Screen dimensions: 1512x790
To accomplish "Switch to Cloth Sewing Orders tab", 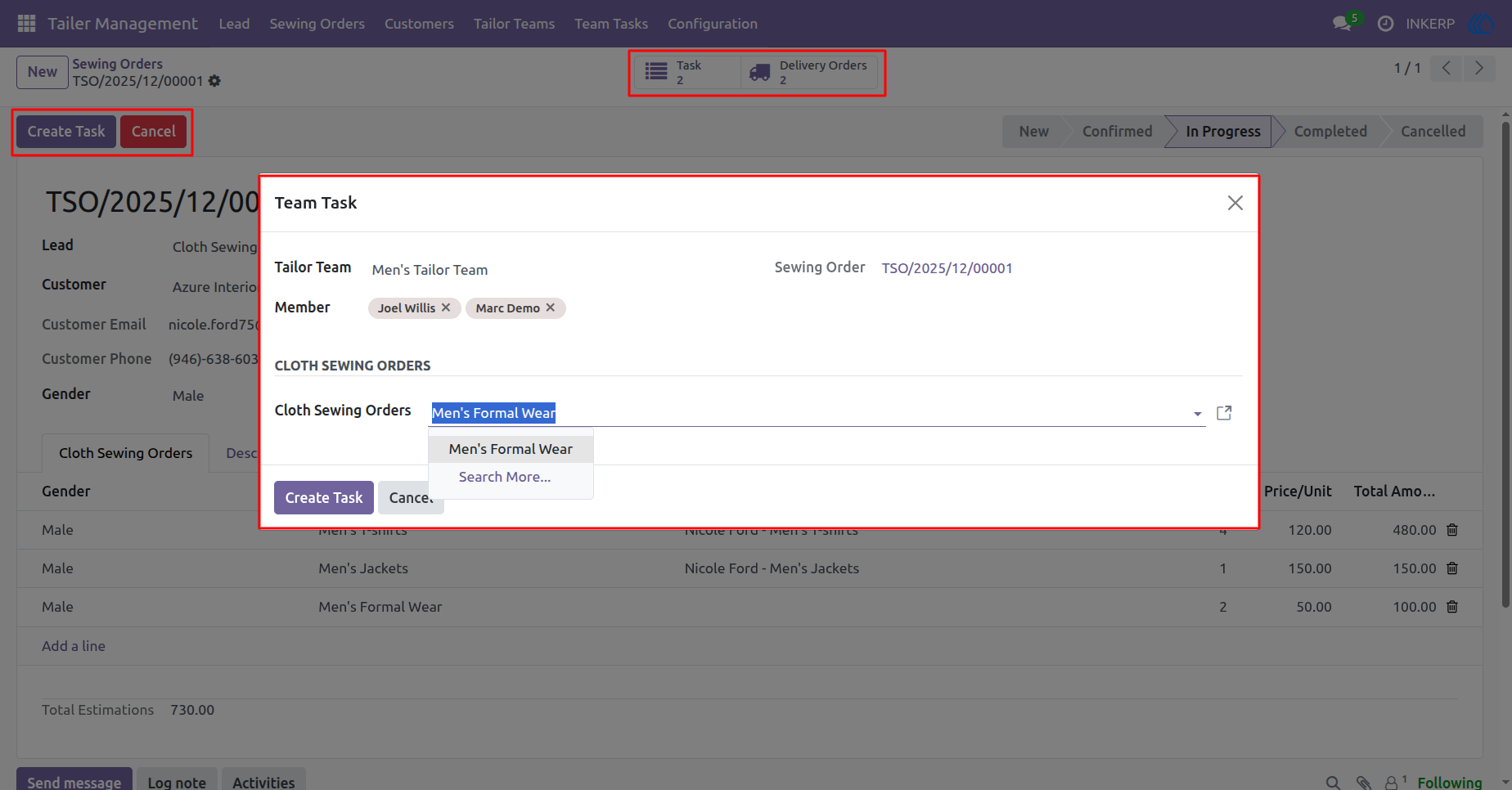I will pos(126,453).
